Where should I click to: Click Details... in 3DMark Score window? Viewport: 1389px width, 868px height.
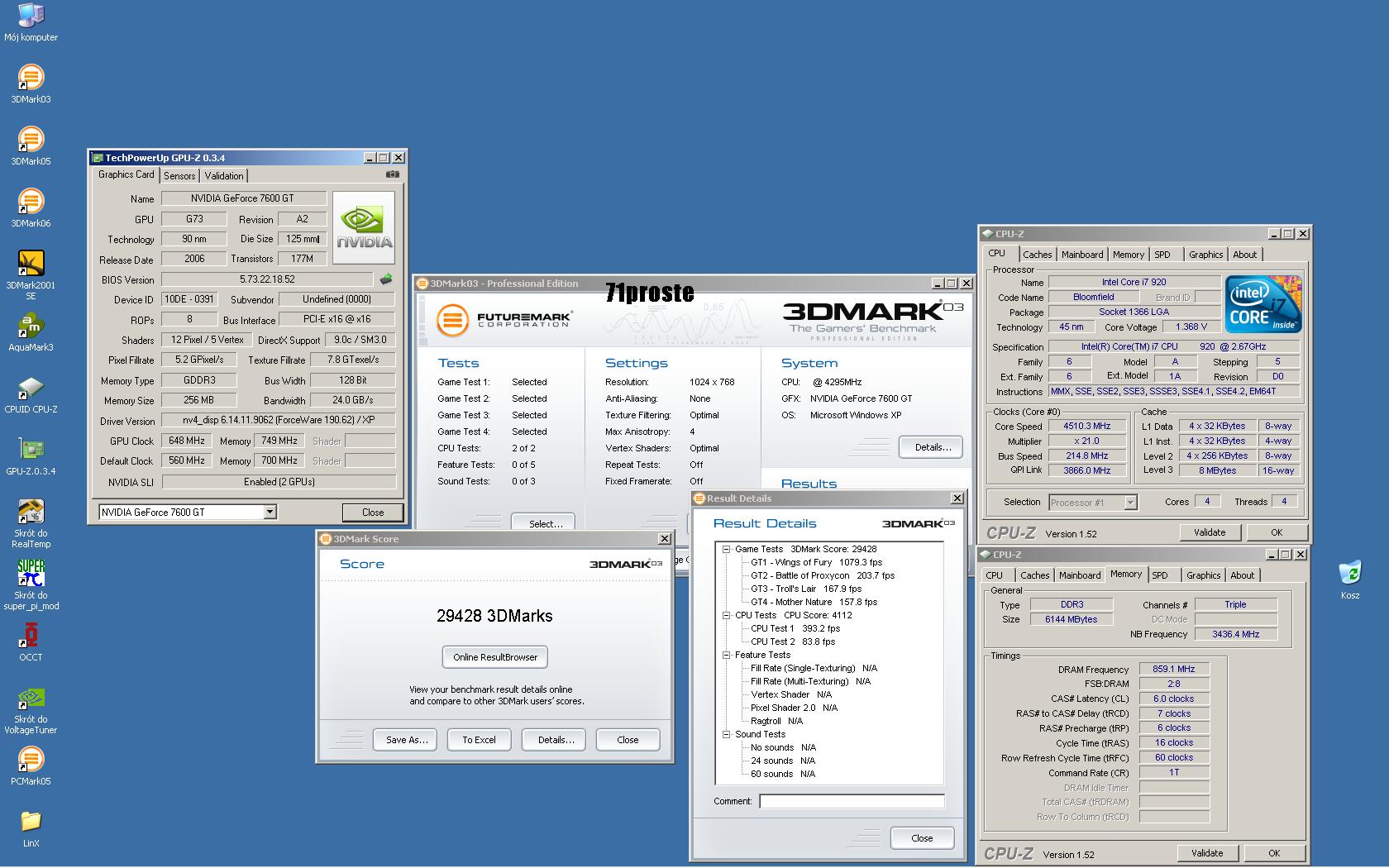(x=556, y=740)
